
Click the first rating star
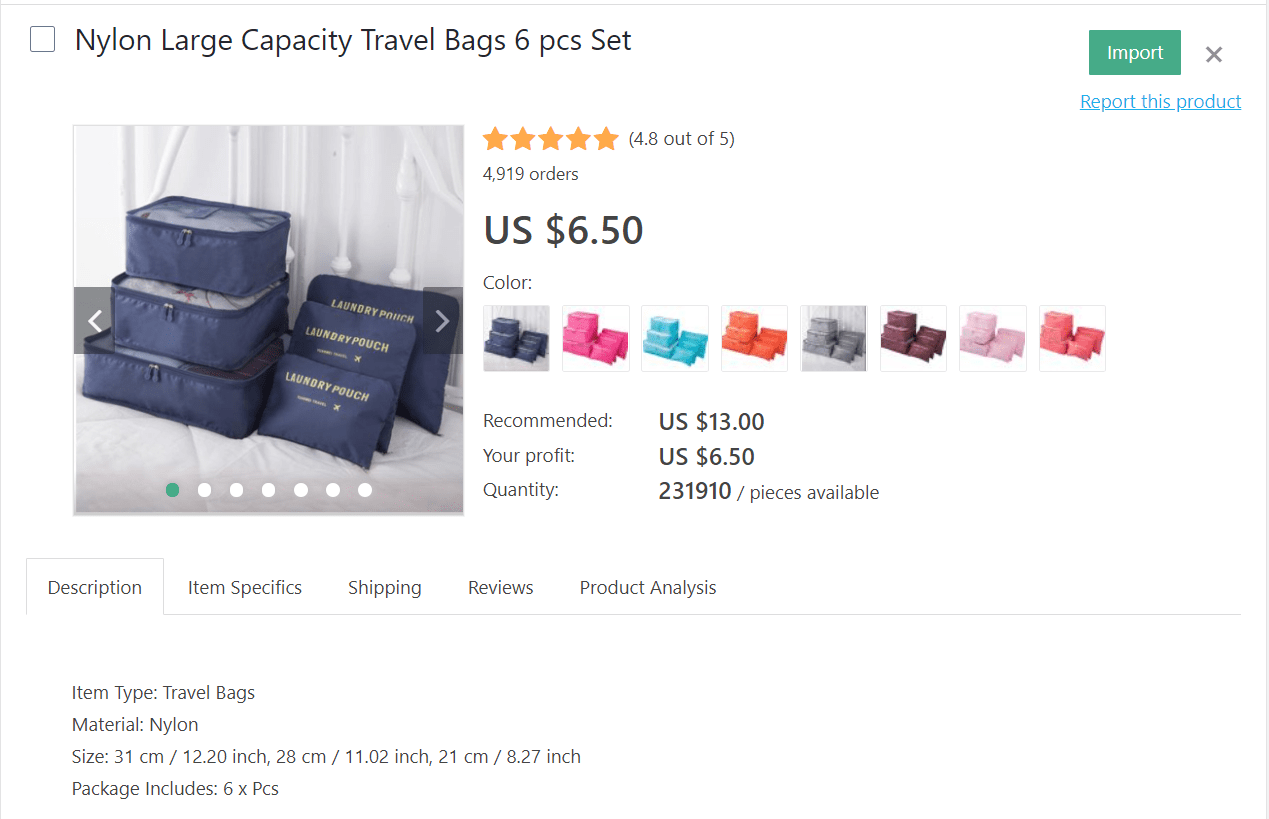tap(495, 138)
